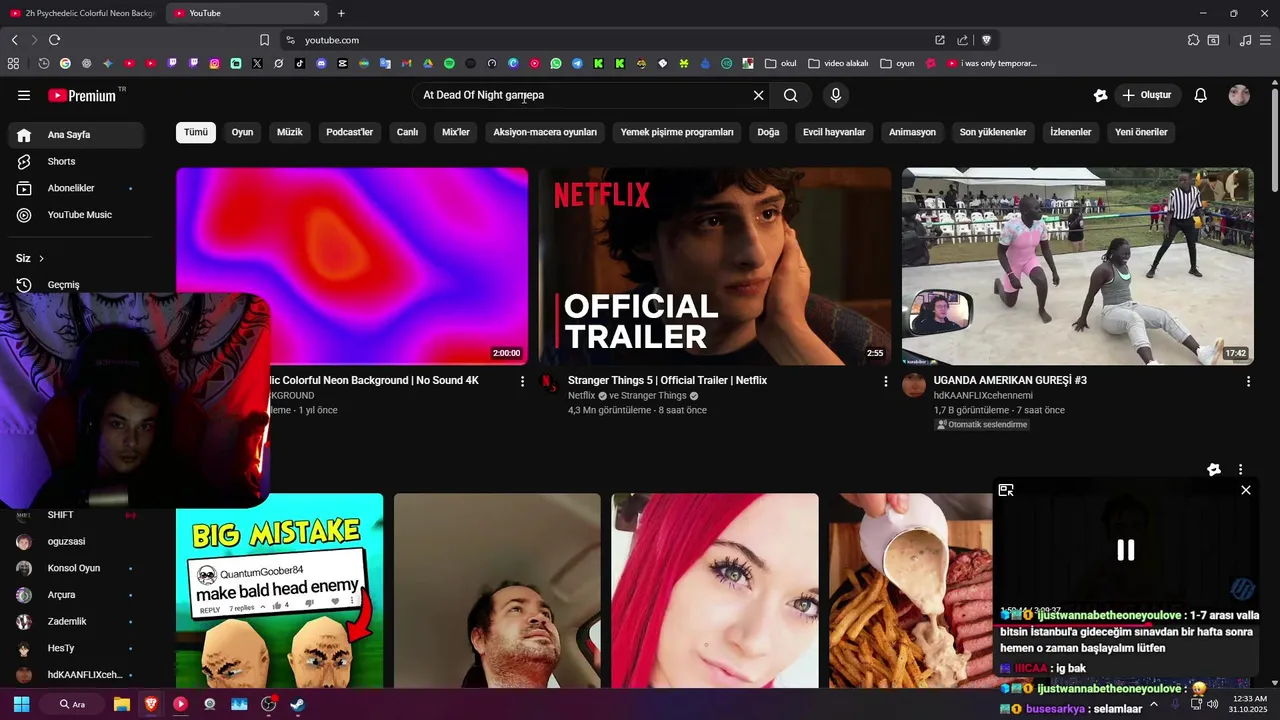Viewport: 1280px width, 720px height.
Task: Pause the miniplayer video
Action: pyautogui.click(x=1126, y=550)
